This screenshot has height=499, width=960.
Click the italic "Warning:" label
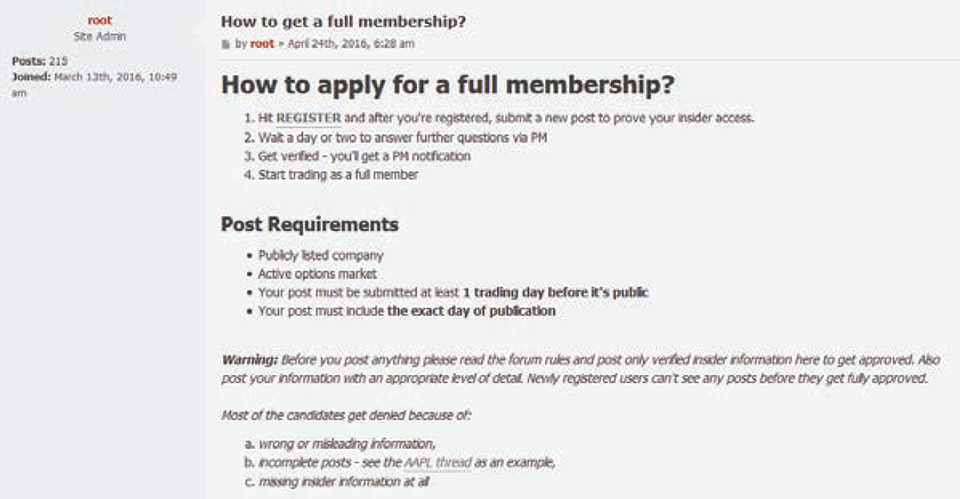[x=250, y=359]
